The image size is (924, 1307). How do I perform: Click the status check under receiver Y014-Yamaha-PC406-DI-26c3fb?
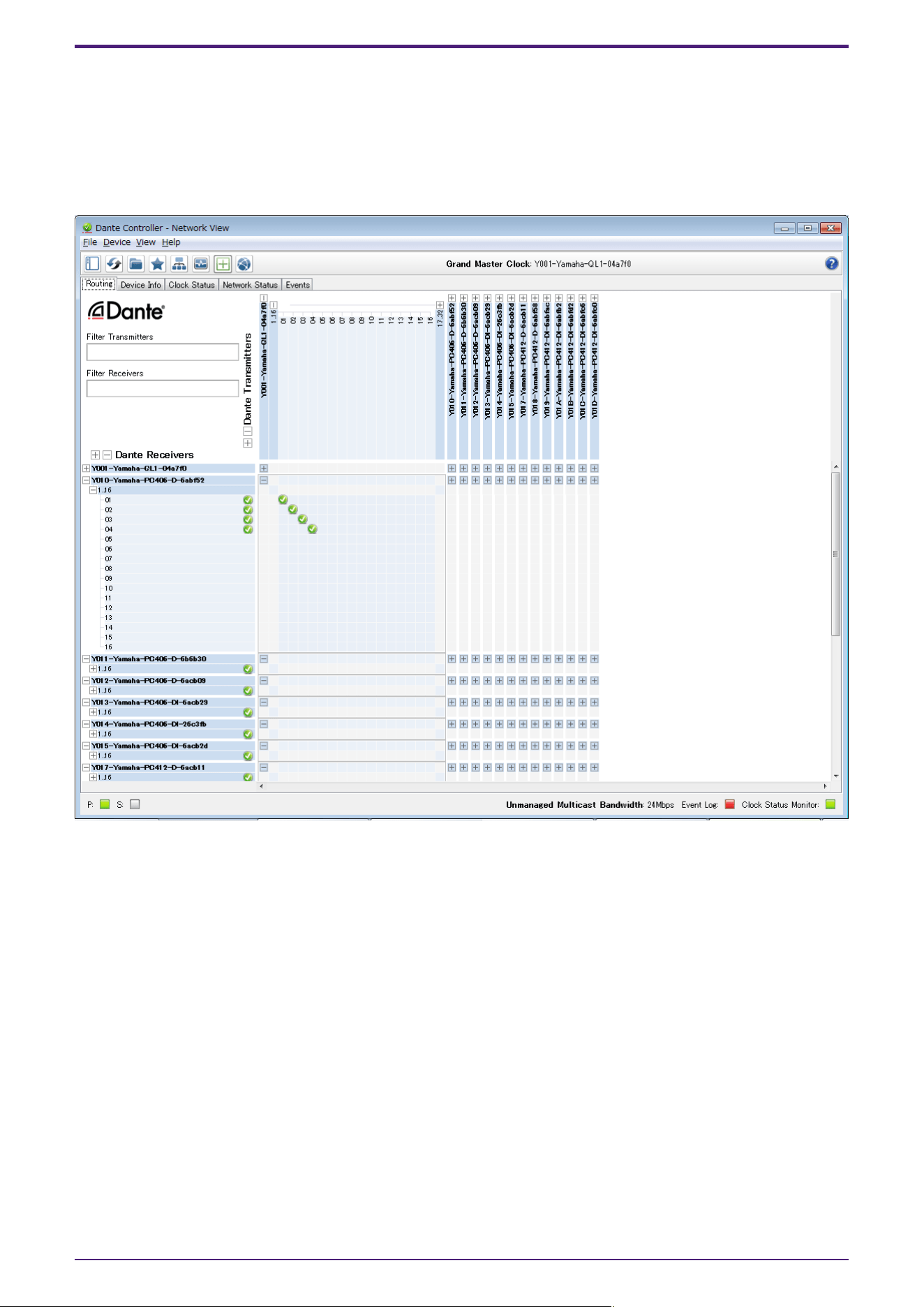click(248, 734)
